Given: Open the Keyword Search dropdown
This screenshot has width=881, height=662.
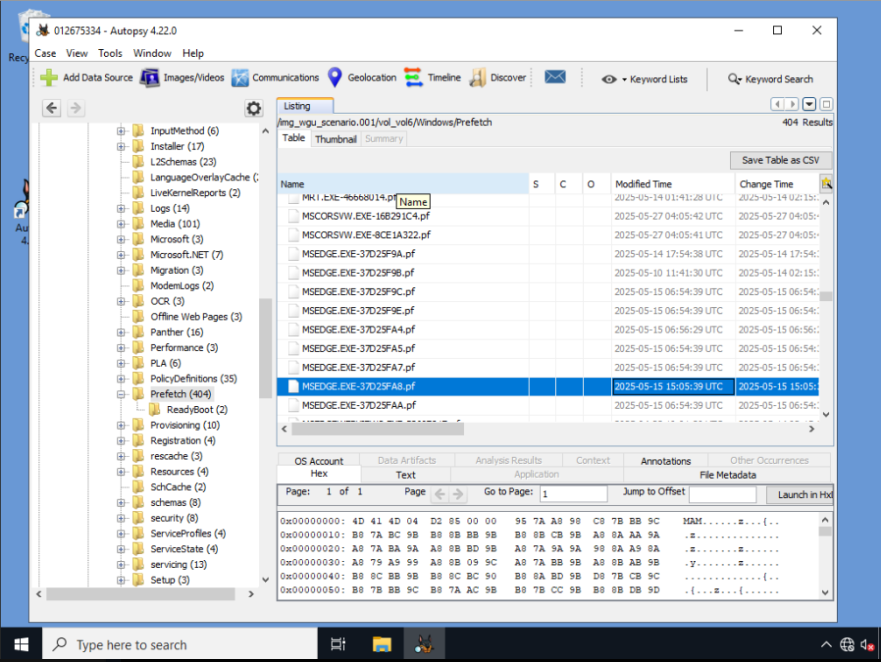Looking at the screenshot, I should 770,79.
